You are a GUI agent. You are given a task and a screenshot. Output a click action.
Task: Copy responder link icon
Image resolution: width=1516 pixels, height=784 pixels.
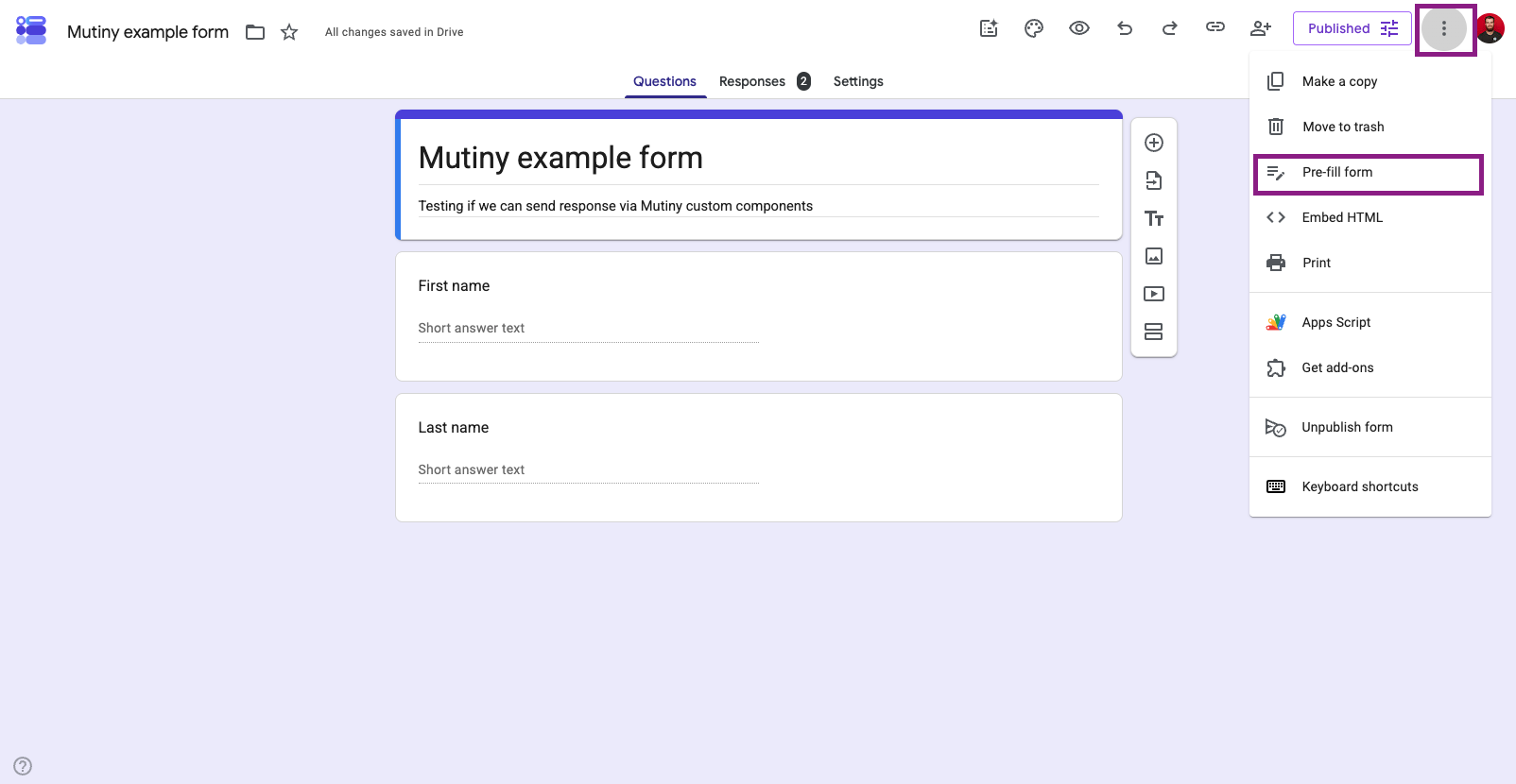coord(1215,27)
